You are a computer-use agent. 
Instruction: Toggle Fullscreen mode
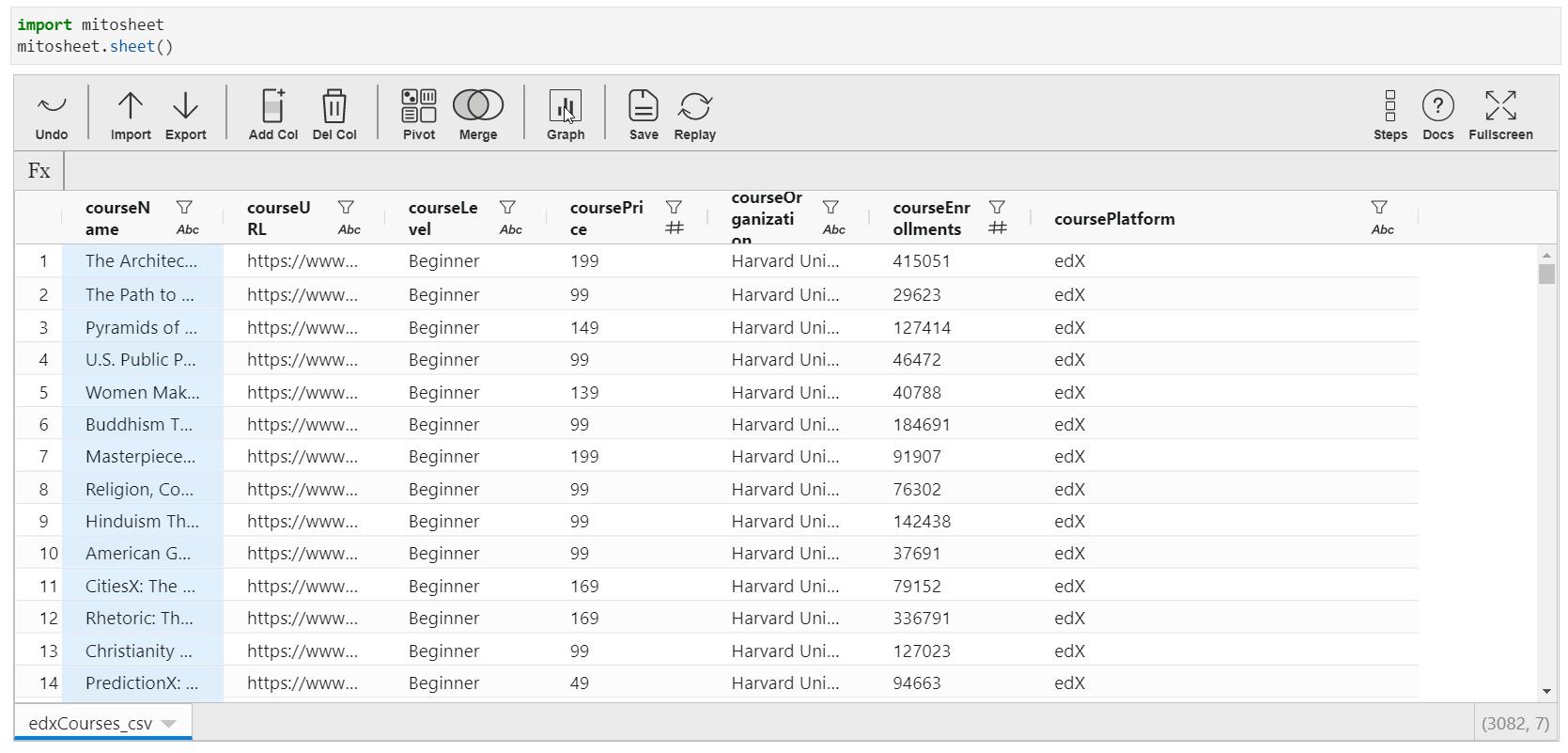pos(1500,106)
